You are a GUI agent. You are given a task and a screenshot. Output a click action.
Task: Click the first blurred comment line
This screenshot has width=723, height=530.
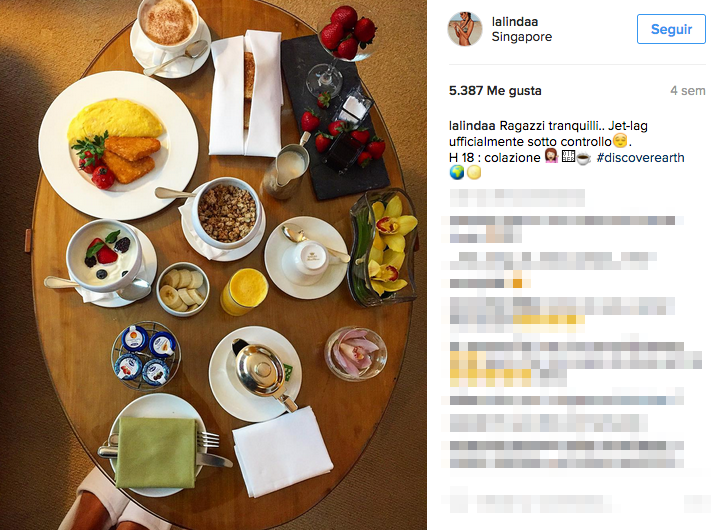(517, 198)
